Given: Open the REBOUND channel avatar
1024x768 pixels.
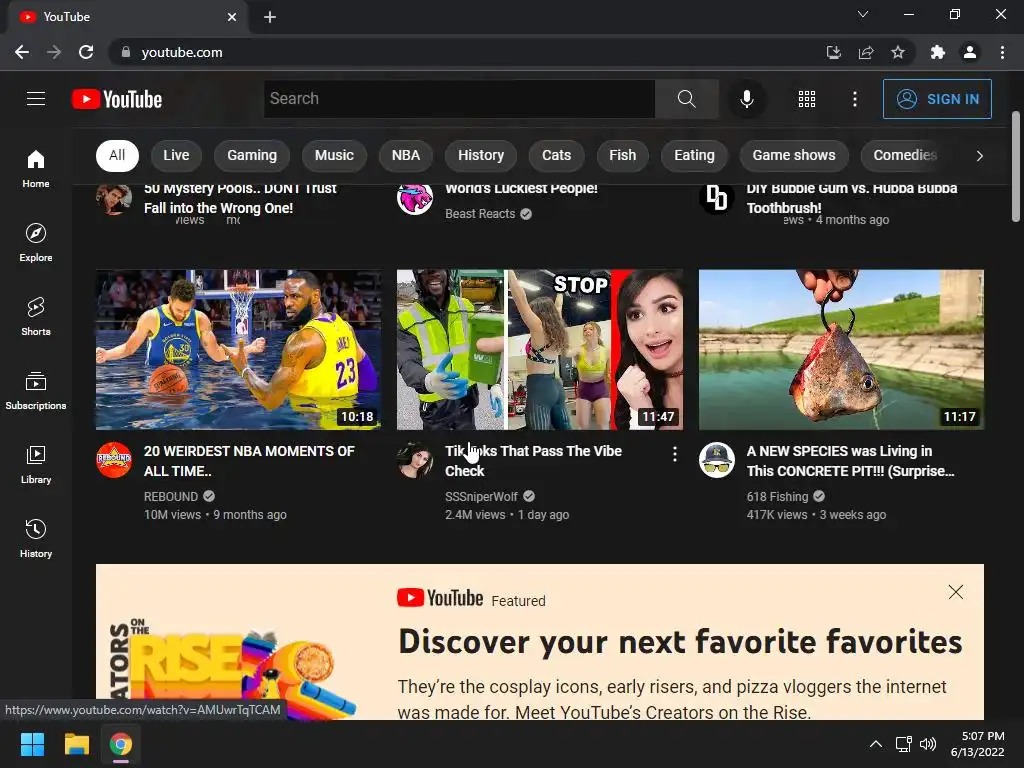Looking at the screenshot, I should [x=114, y=460].
